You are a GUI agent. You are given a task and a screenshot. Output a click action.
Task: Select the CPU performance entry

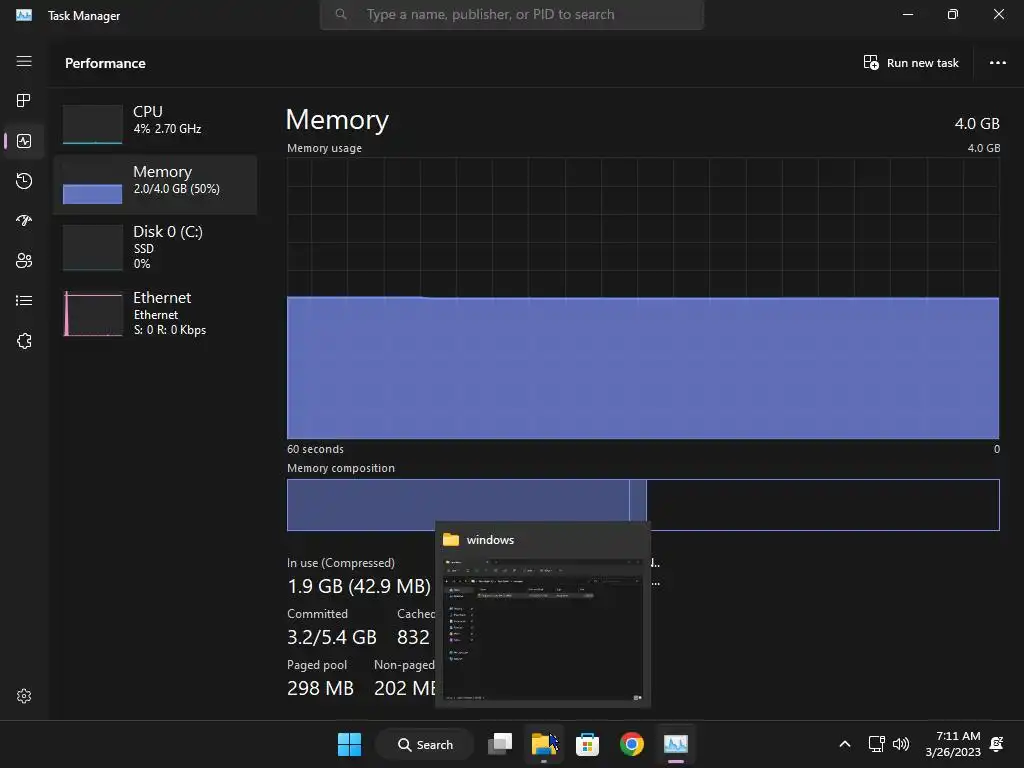point(155,124)
